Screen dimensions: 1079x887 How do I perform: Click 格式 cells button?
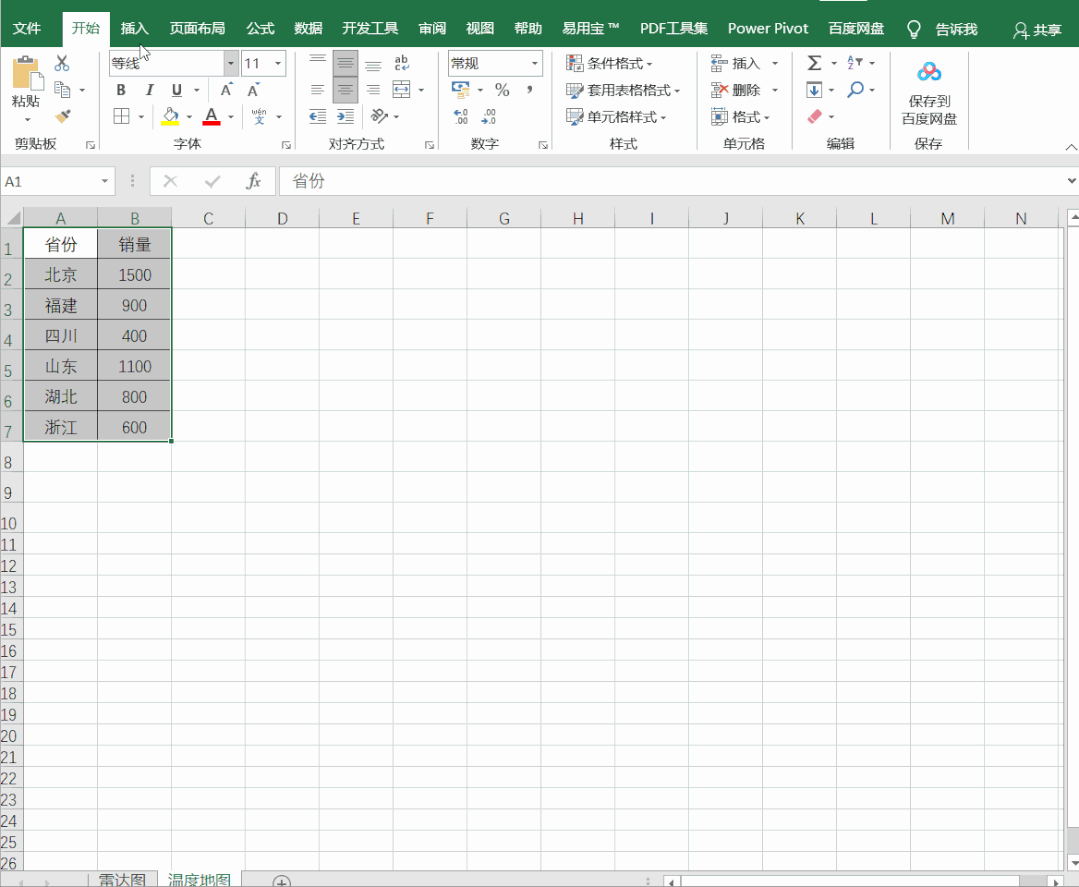point(740,117)
